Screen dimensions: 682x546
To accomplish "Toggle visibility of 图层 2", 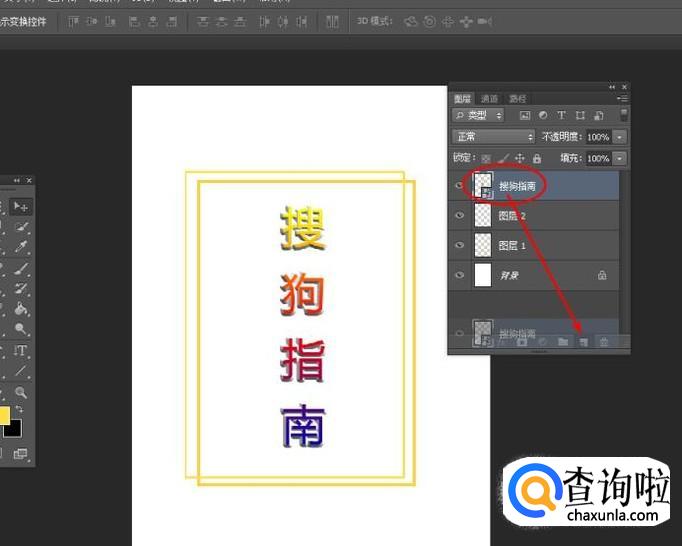I will coord(460,215).
